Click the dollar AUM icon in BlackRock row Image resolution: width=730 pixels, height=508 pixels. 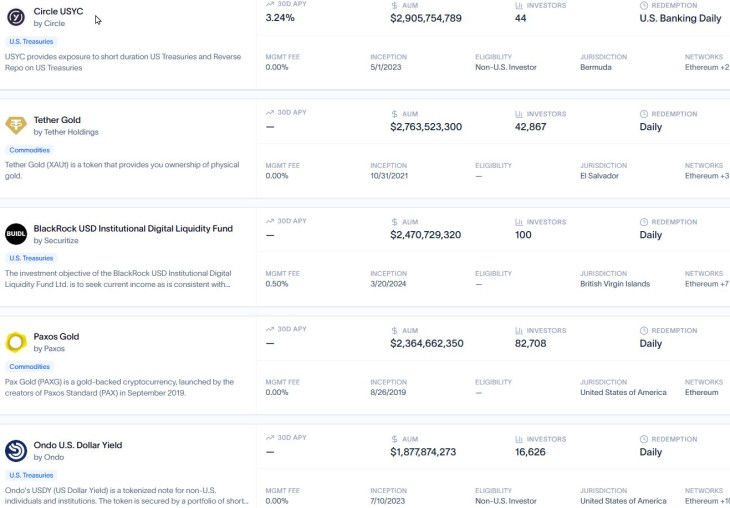(x=395, y=222)
